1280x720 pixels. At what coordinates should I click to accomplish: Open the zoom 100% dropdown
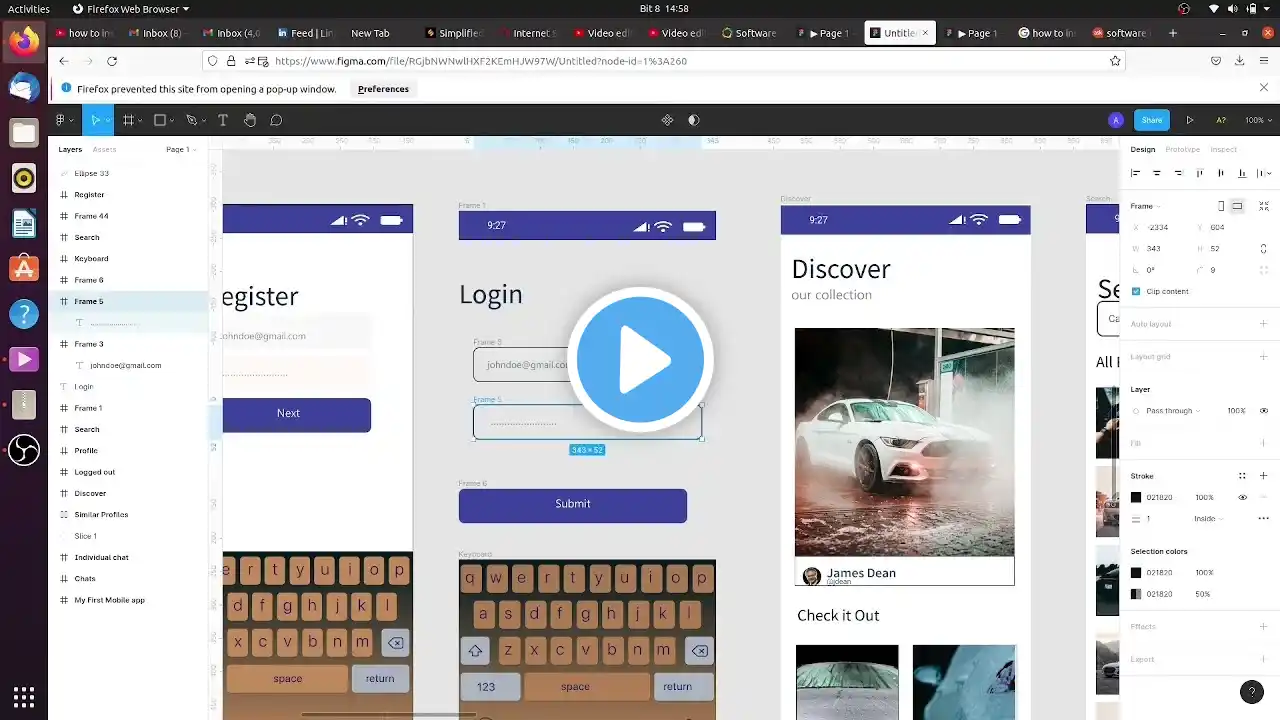[x=1257, y=120]
